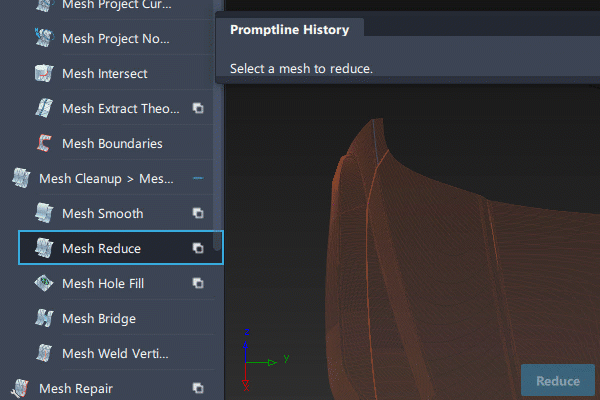Open Mesh Hole Fill option box
Image resolution: width=600 pixels, height=400 pixels.
pos(198,283)
